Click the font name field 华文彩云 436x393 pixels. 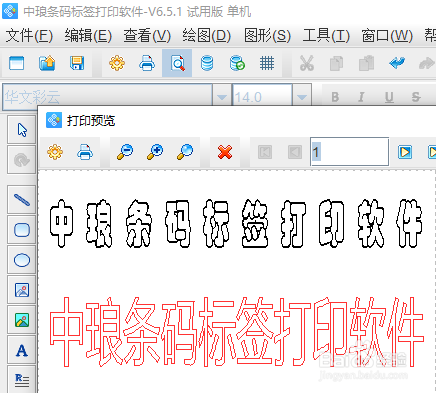pos(107,97)
